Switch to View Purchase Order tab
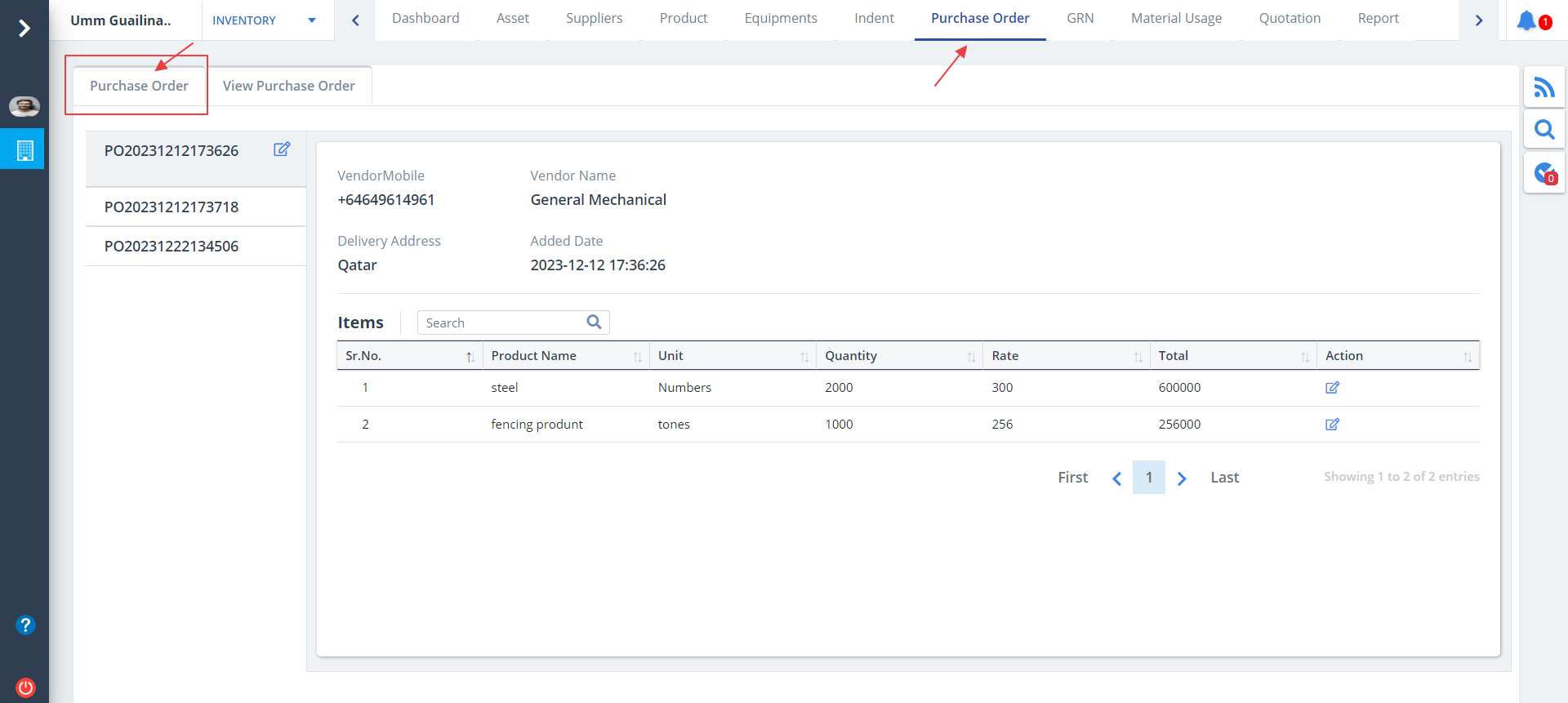 [x=288, y=86]
